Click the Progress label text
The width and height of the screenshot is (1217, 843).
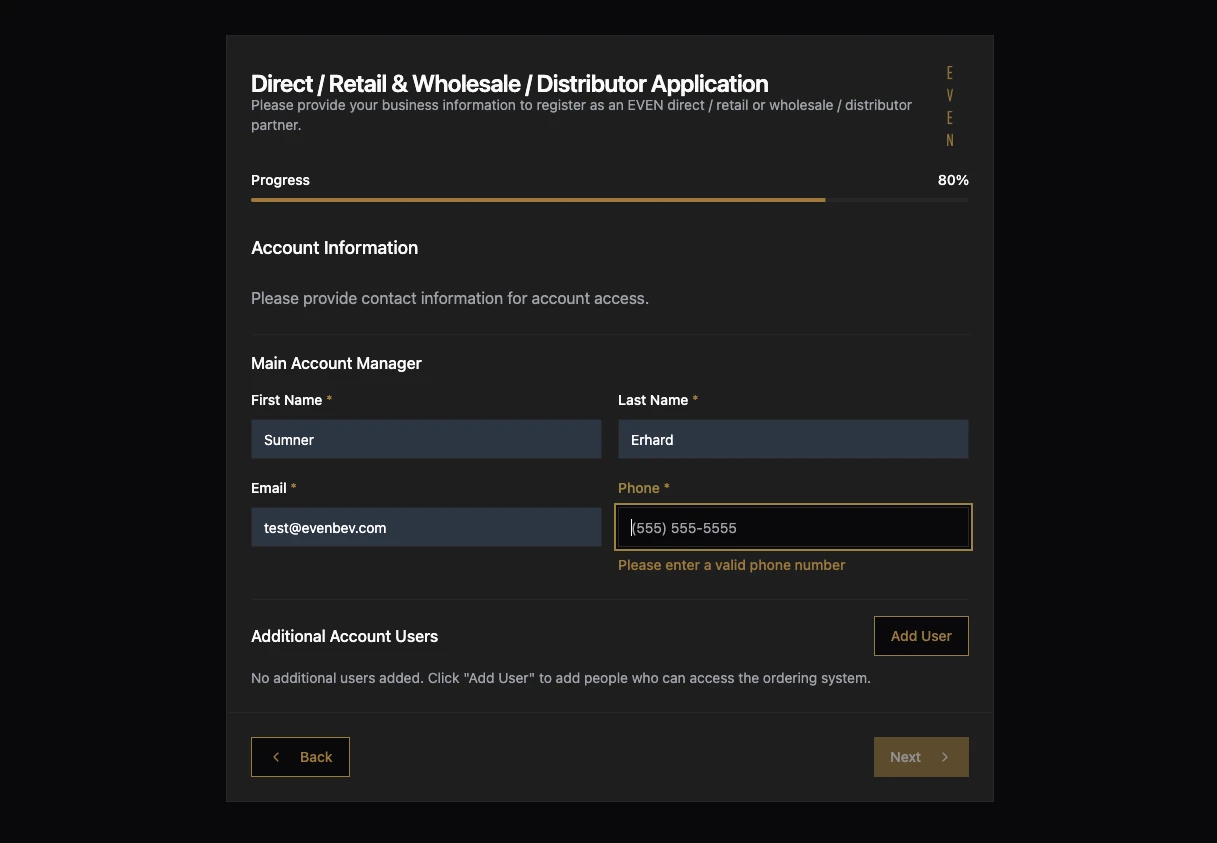click(280, 180)
